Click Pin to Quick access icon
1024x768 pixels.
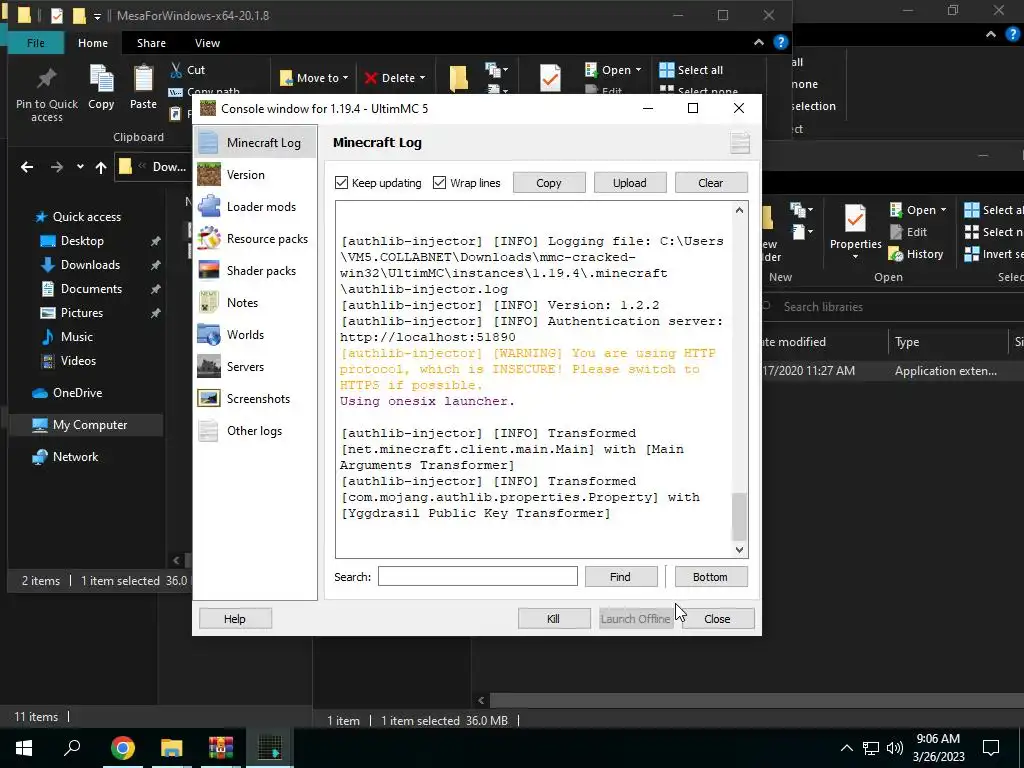point(46,79)
